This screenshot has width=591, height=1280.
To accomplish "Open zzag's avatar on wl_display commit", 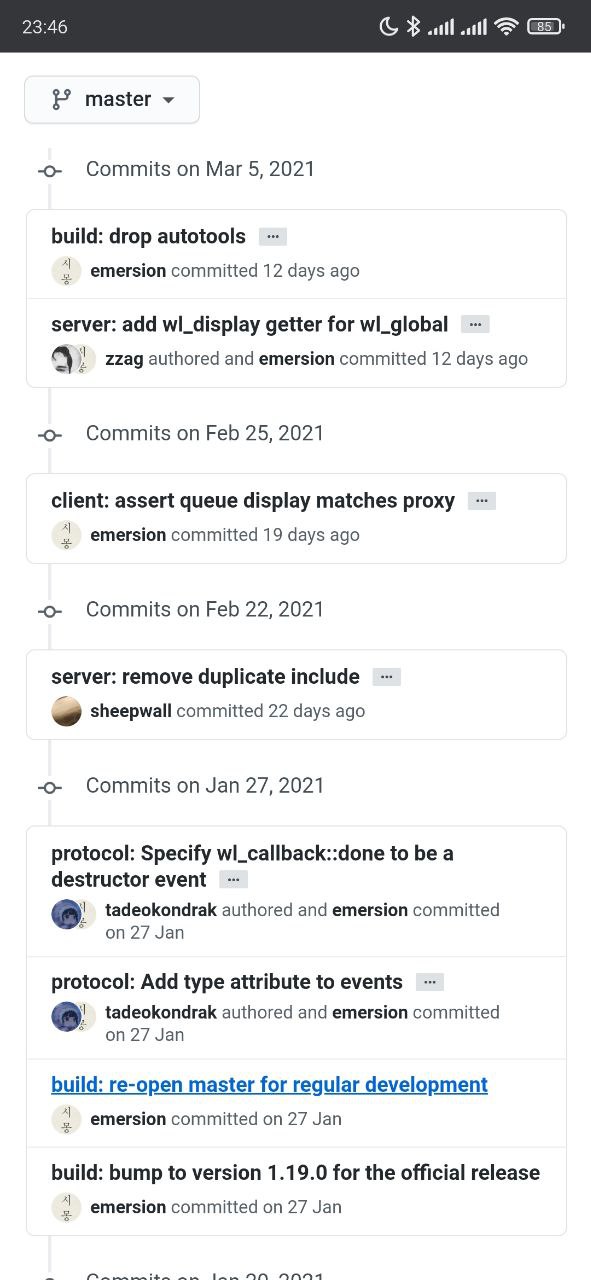I will pyautogui.click(x=65, y=359).
